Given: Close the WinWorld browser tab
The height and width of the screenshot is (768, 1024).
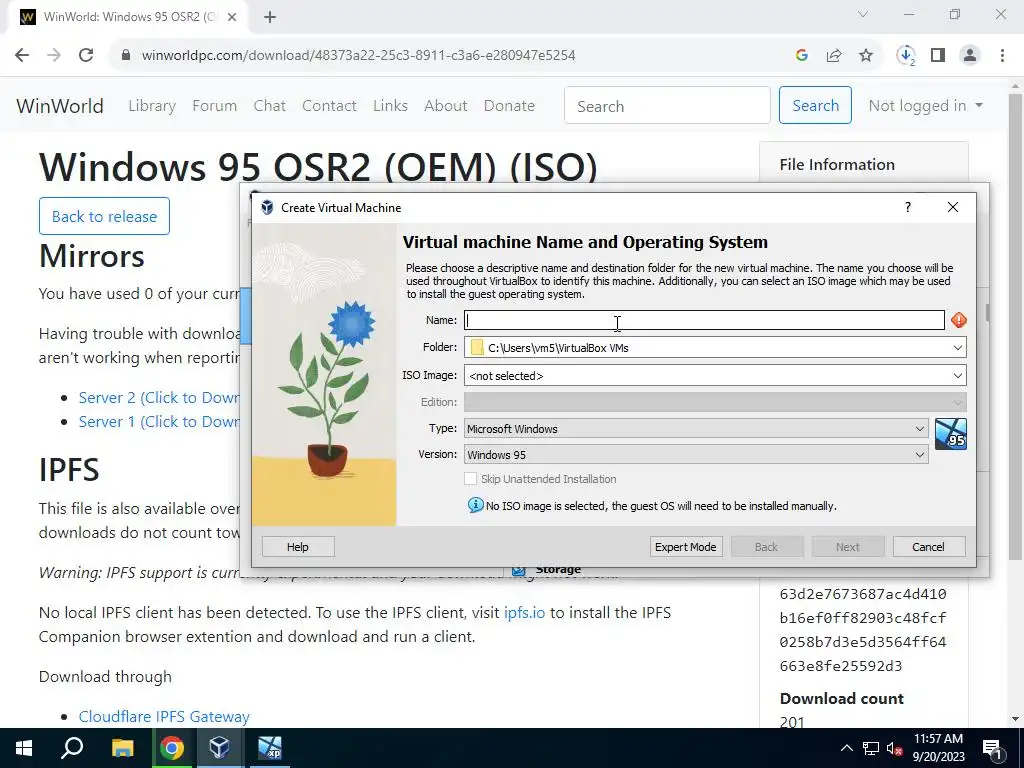Looking at the screenshot, I should pyautogui.click(x=232, y=17).
